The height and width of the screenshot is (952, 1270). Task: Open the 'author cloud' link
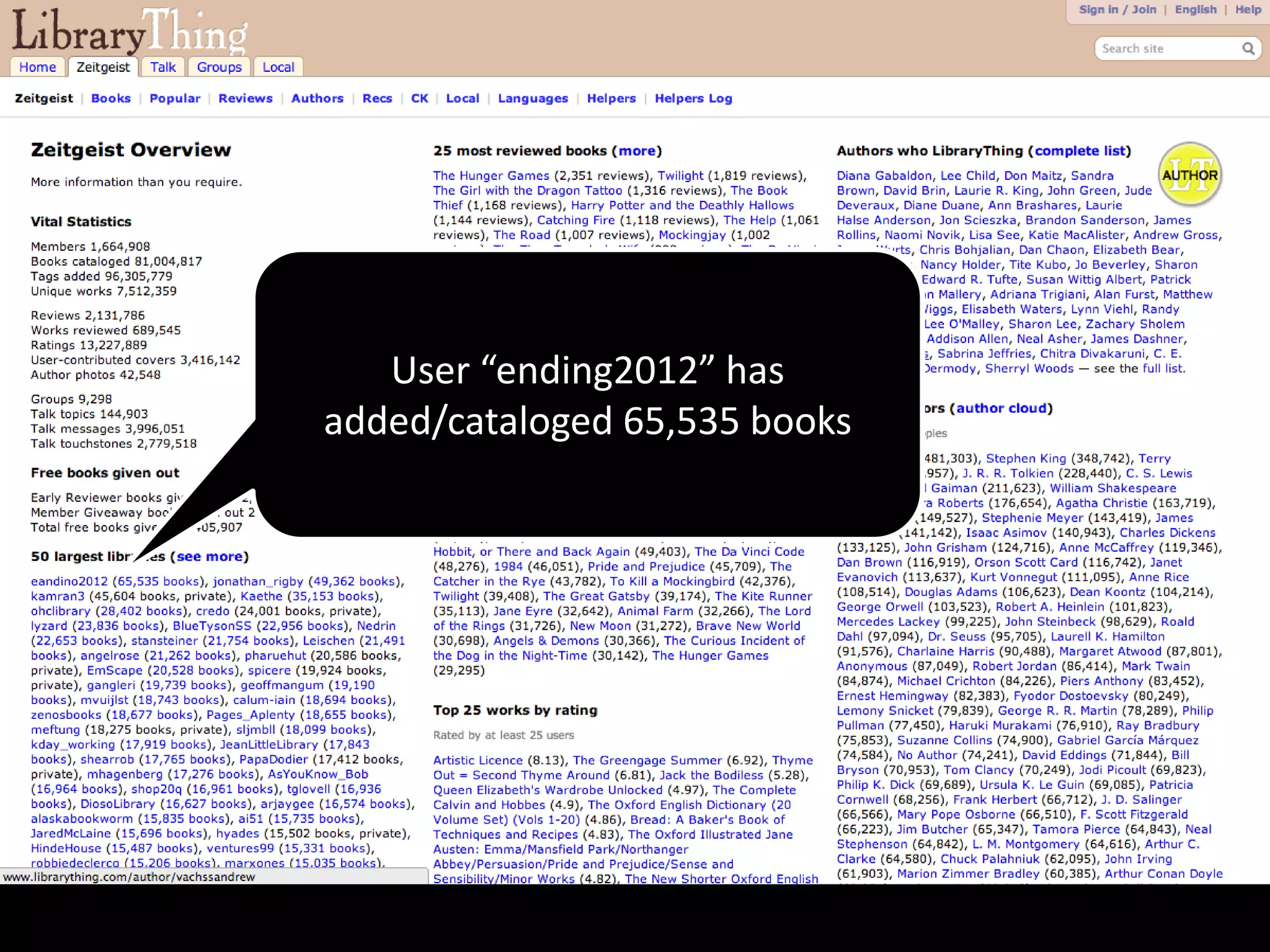click(1001, 408)
